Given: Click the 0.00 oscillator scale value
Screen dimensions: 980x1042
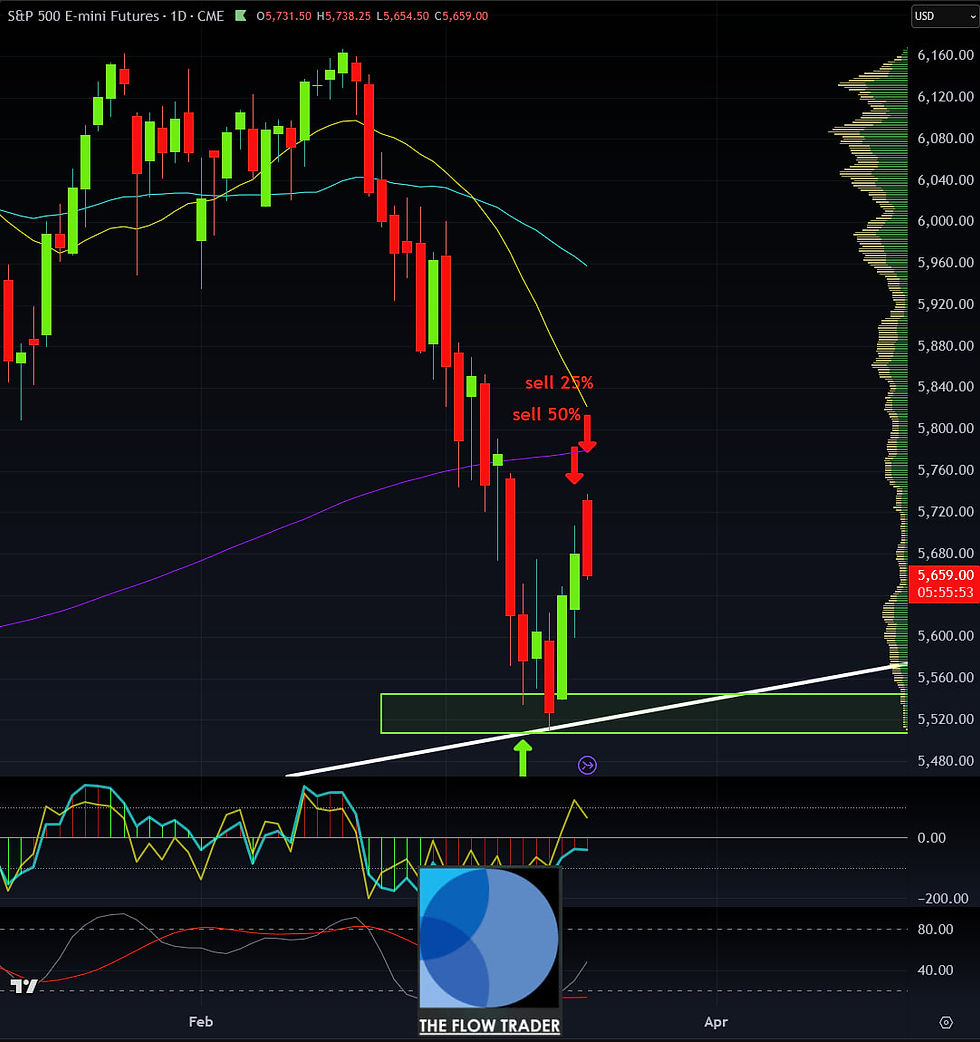Looking at the screenshot, I should pyautogui.click(x=931, y=838).
